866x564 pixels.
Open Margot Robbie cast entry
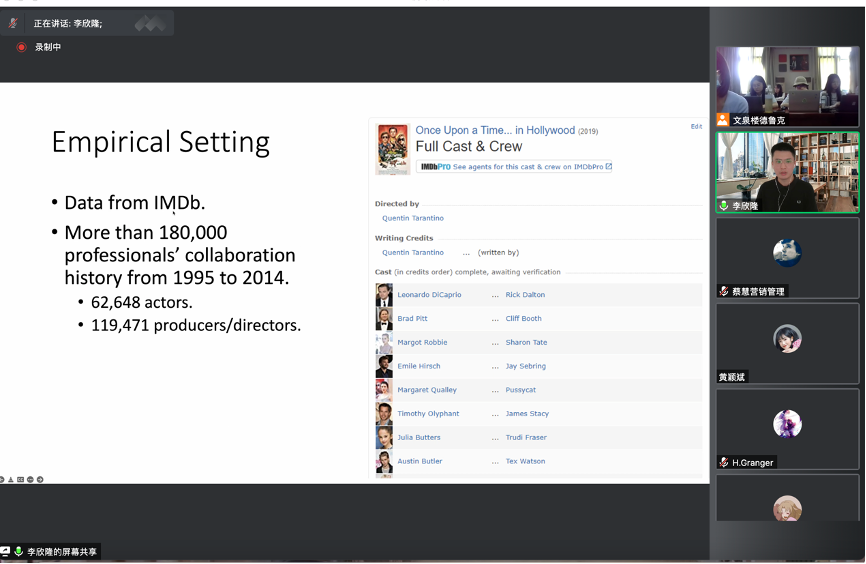pos(422,342)
